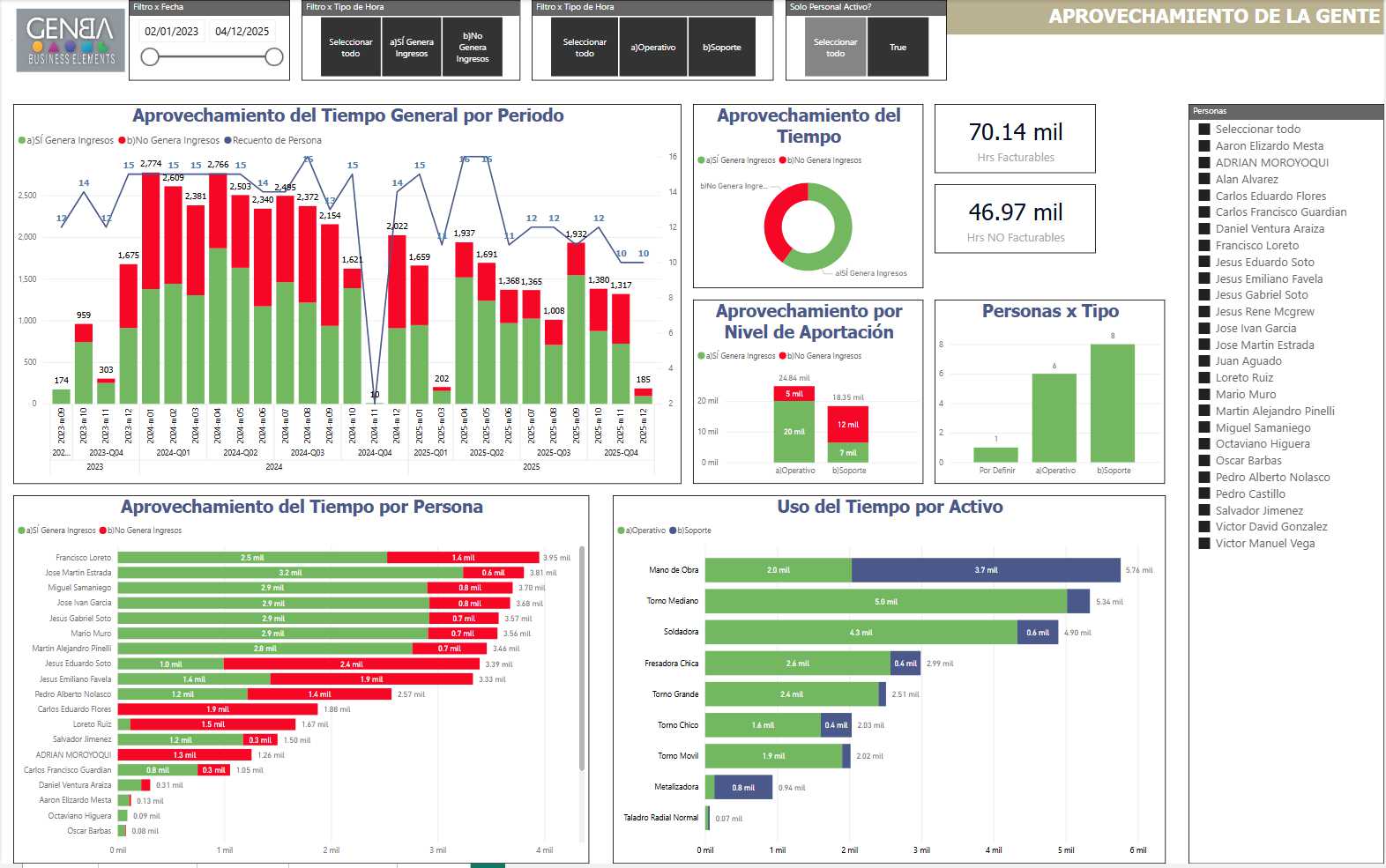Select the a)Operativo hour type filter
The width and height of the screenshot is (1386, 868).
pos(652,48)
